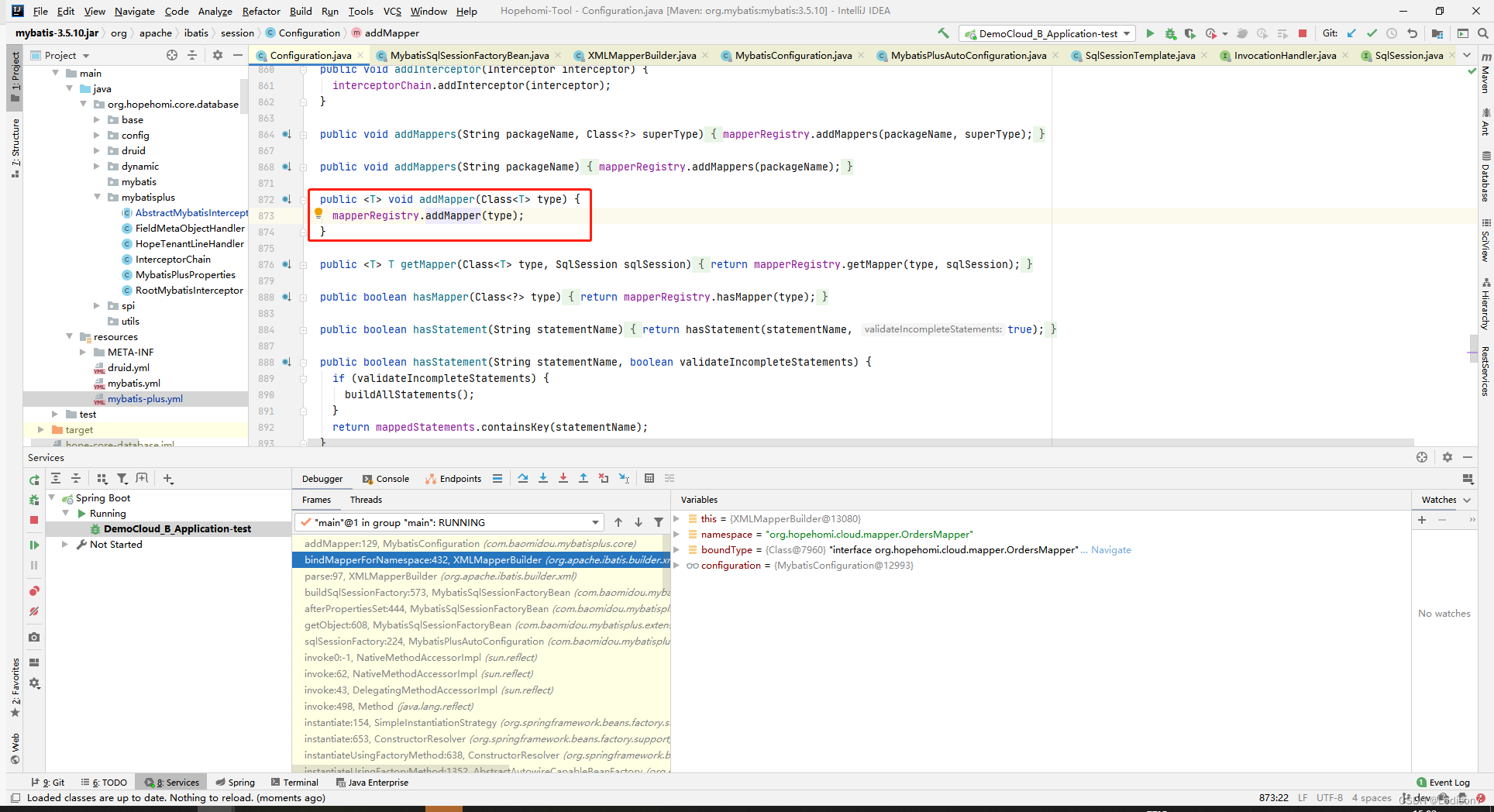Select mybatis.yml in Project tree

tap(134, 383)
